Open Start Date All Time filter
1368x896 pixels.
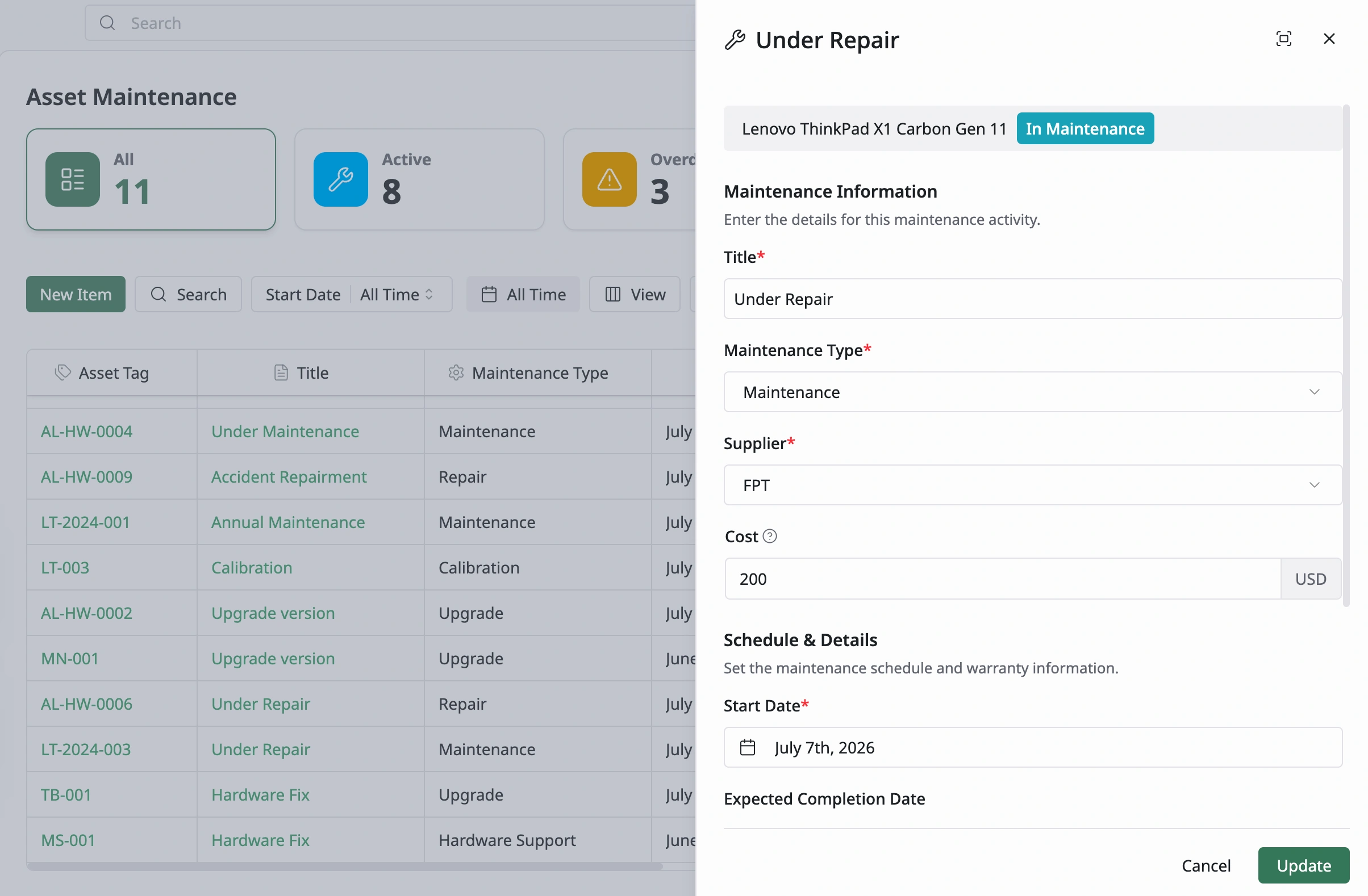pyautogui.click(x=351, y=294)
